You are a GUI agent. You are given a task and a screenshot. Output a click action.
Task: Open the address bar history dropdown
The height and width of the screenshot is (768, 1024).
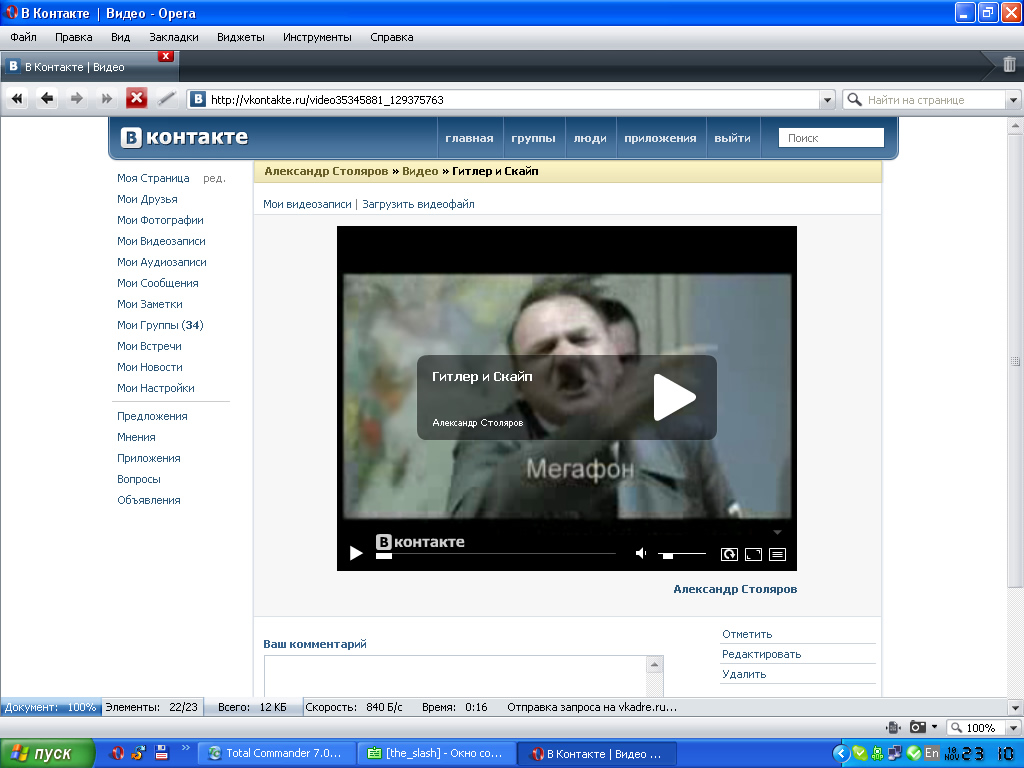tap(827, 100)
